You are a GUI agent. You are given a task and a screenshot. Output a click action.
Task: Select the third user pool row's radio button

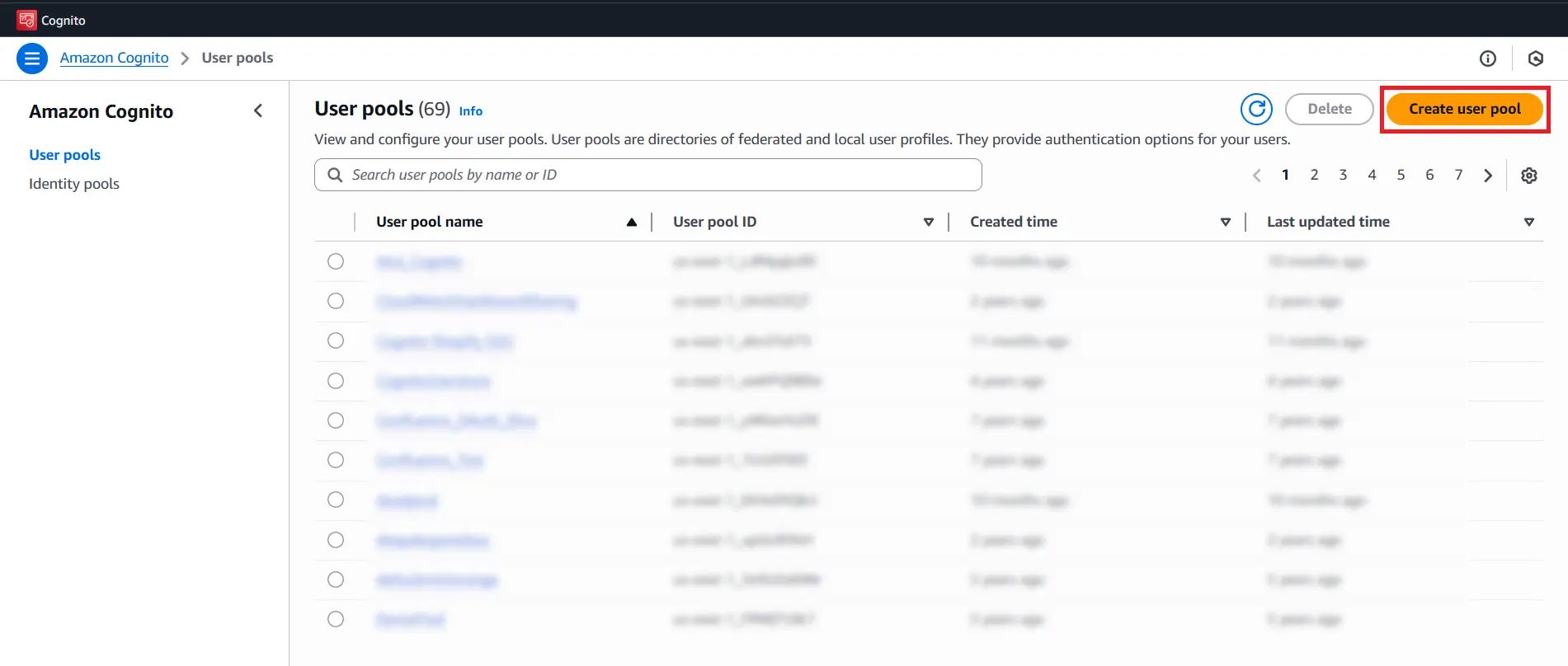(336, 340)
